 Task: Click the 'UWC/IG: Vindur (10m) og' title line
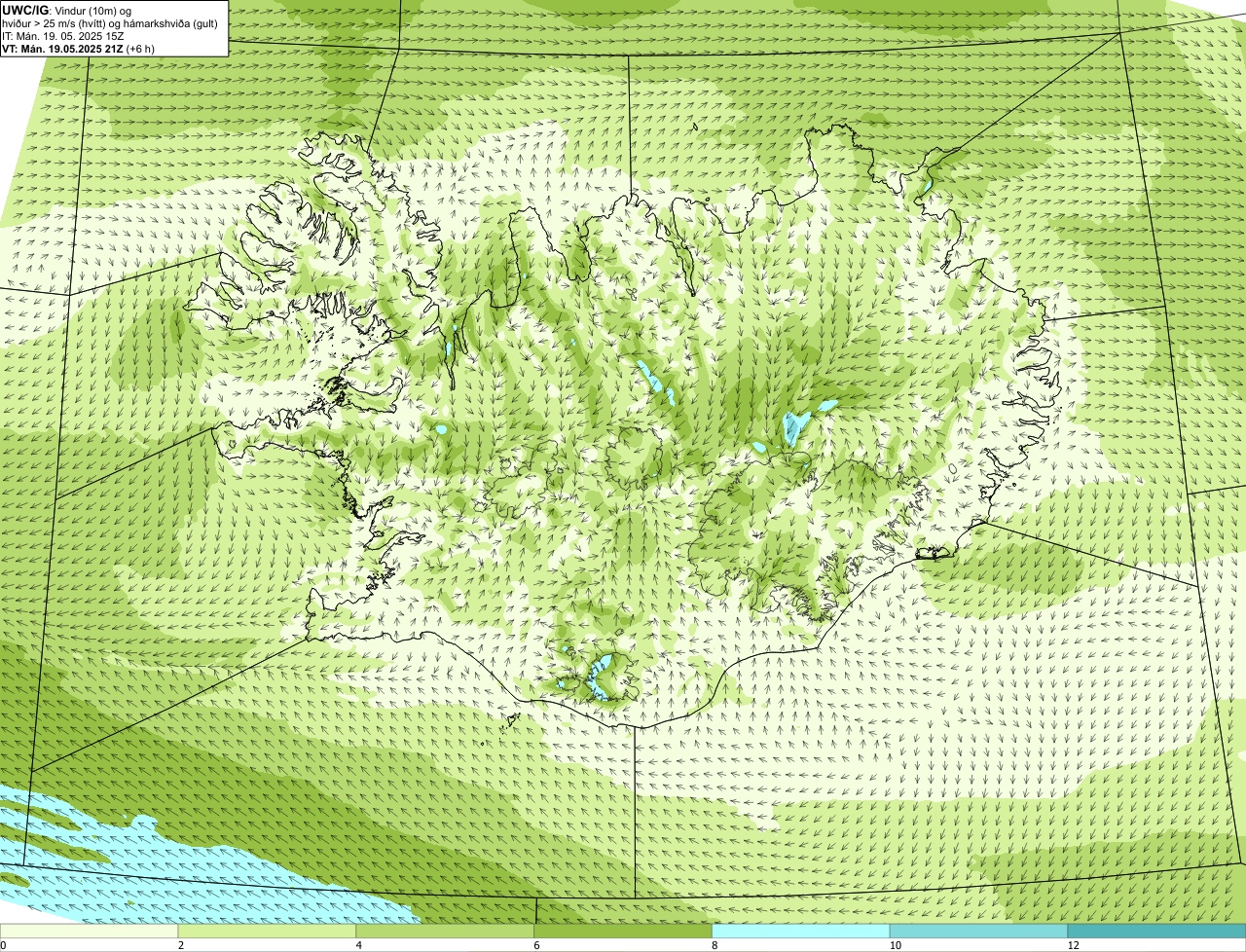pos(66,10)
